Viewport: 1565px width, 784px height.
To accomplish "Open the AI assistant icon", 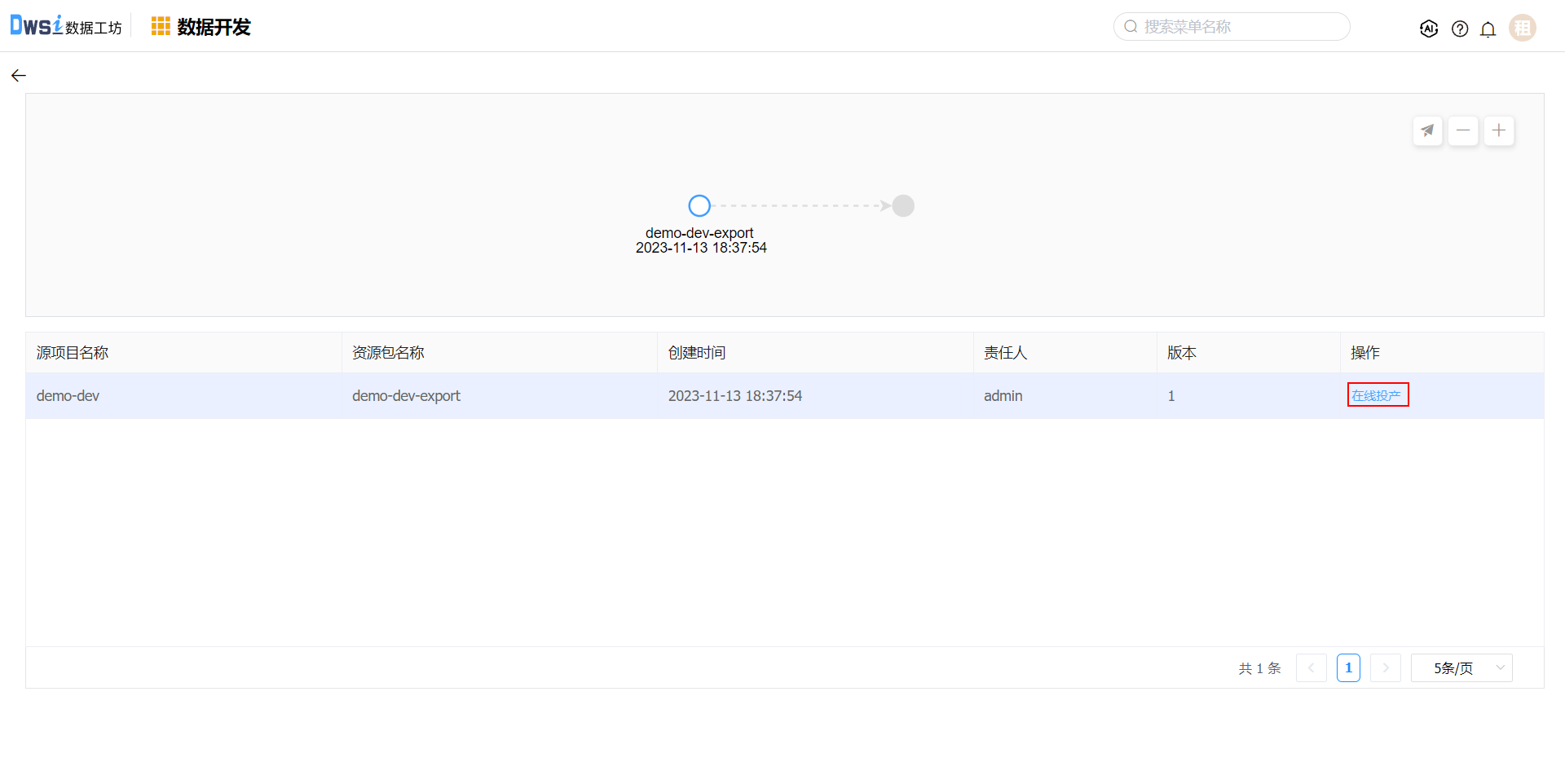I will click(1428, 29).
